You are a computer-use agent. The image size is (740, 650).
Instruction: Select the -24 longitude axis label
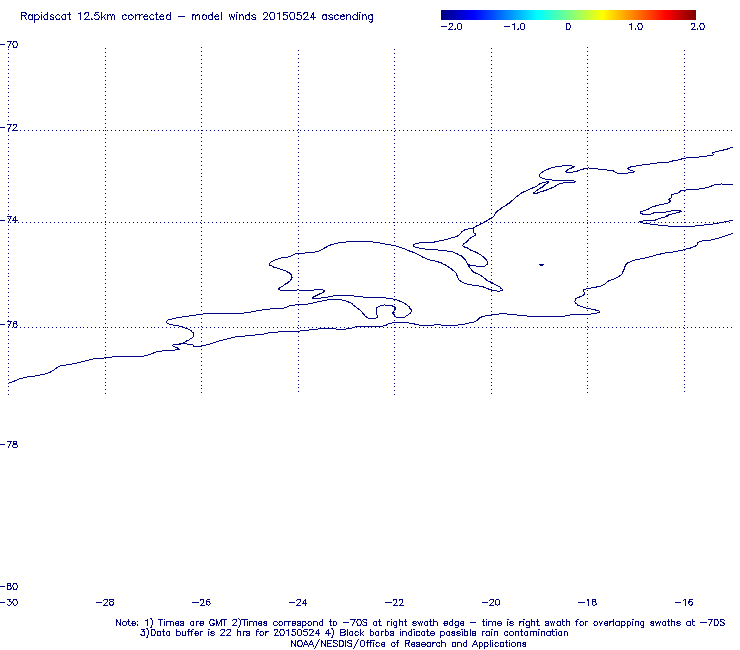298,603
